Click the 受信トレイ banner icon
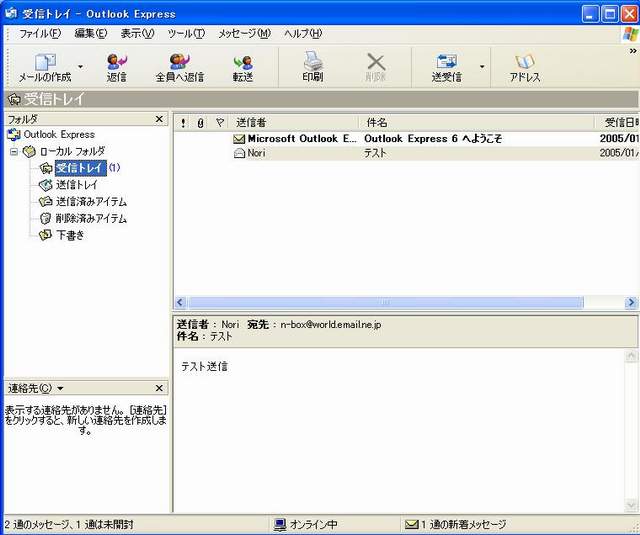Viewport: 640px width, 535px height. 14,99
